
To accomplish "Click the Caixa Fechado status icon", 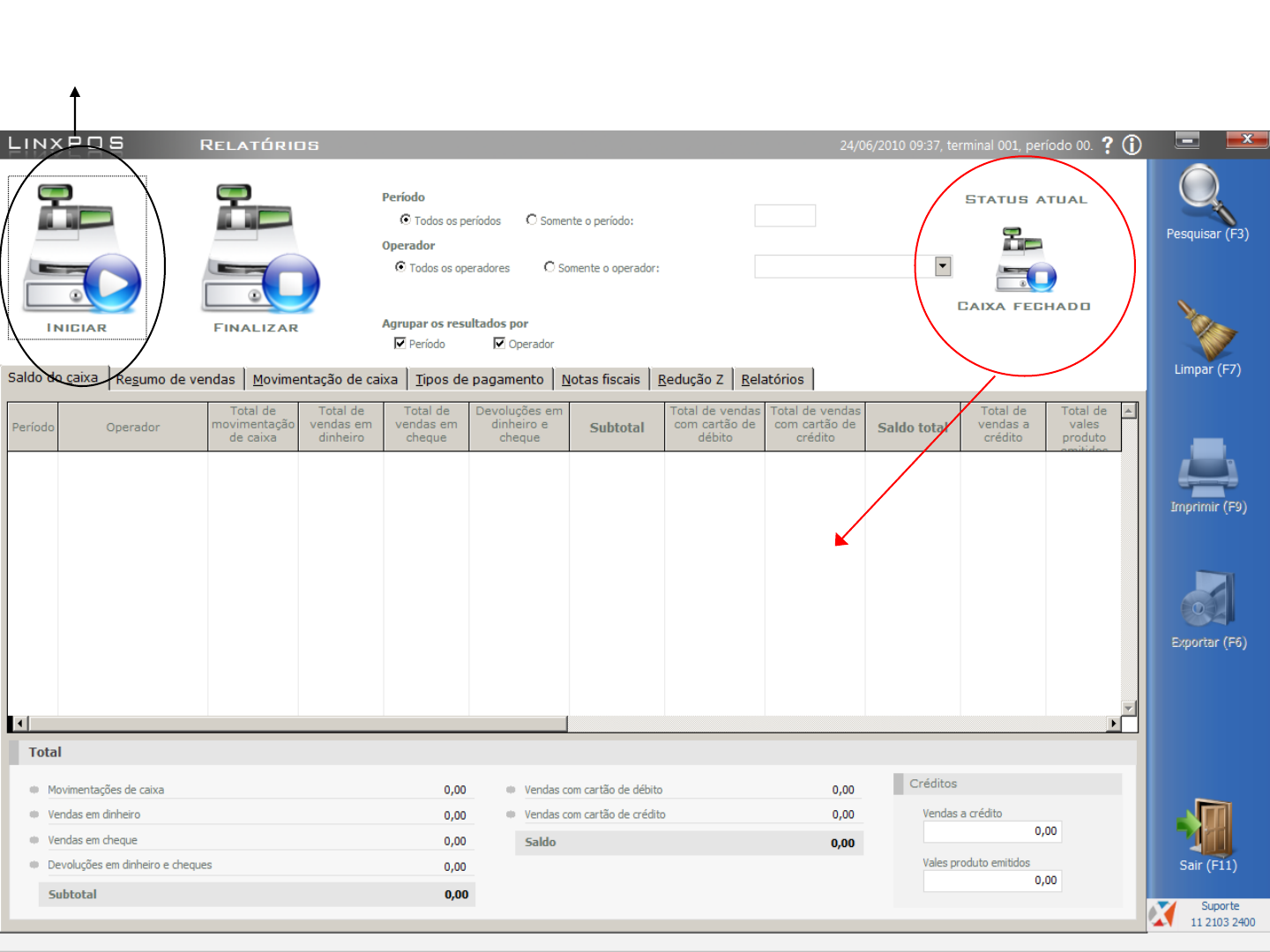I will (x=1026, y=260).
